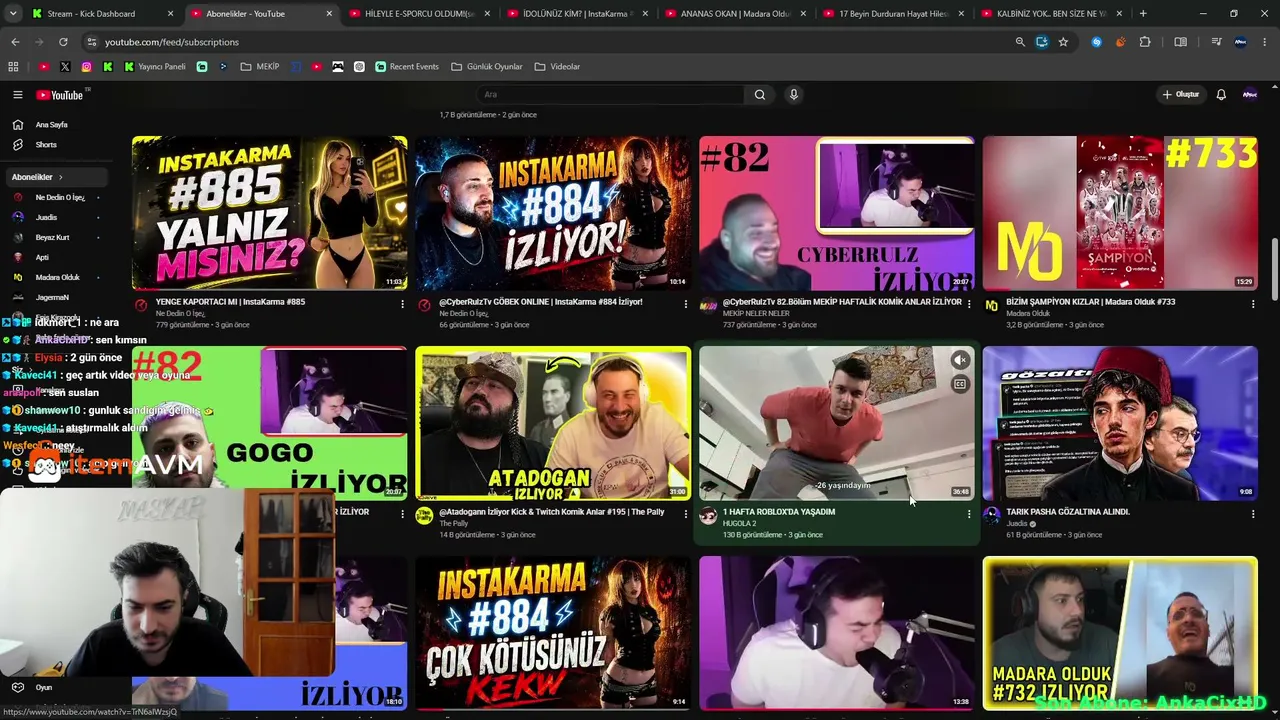Switch to the 17 Beyin Durduran Hayat Hilesi tab
The image size is (1280, 720).
[x=896, y=14]
